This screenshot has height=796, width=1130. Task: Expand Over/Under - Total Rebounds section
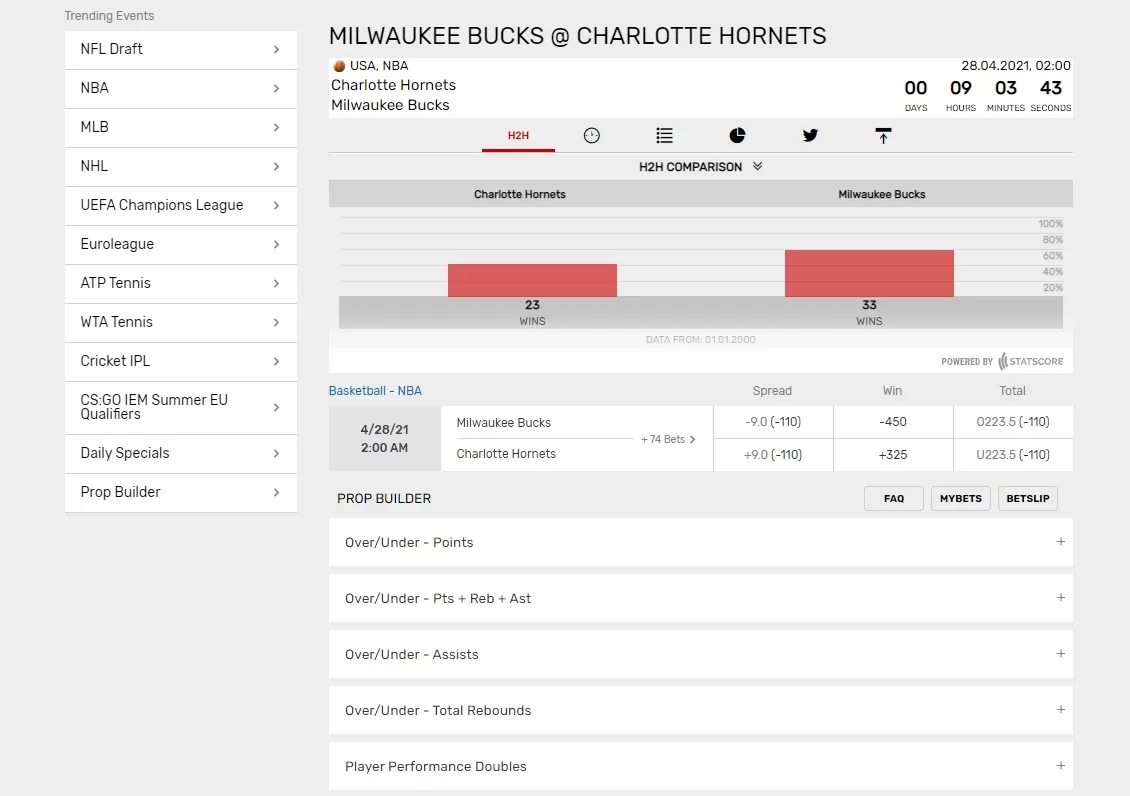click(700, 710)
